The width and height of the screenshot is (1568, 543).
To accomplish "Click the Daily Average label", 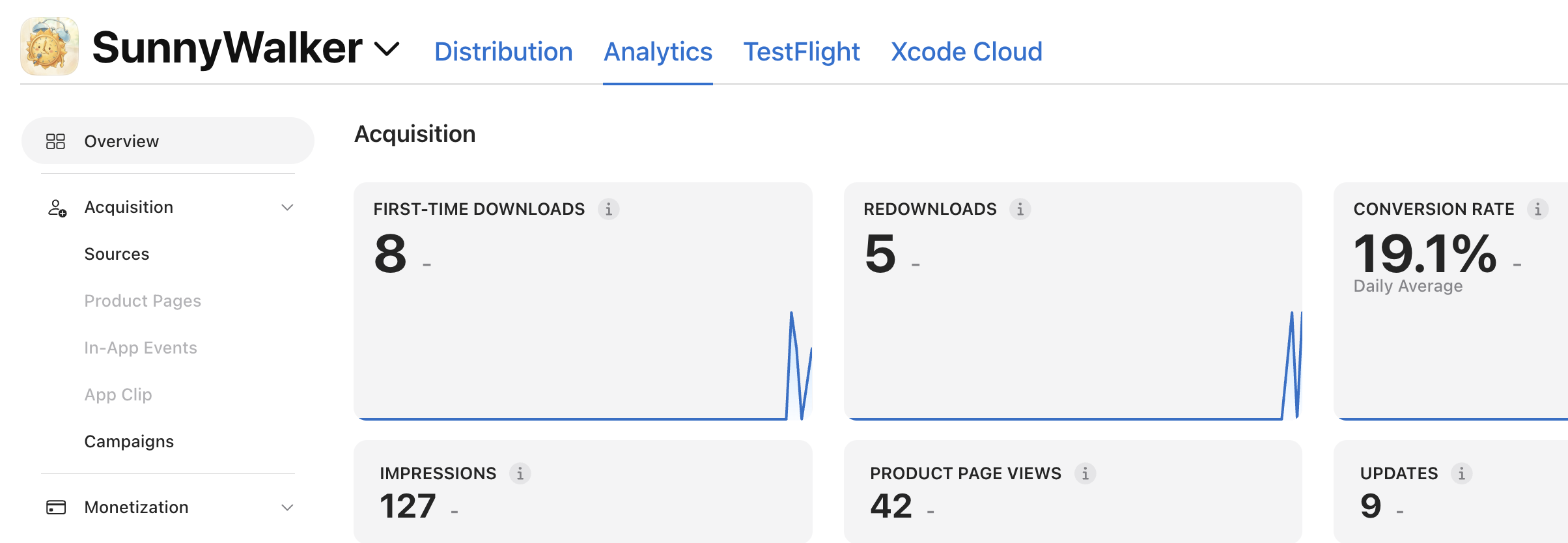I will click(1408, 286).
